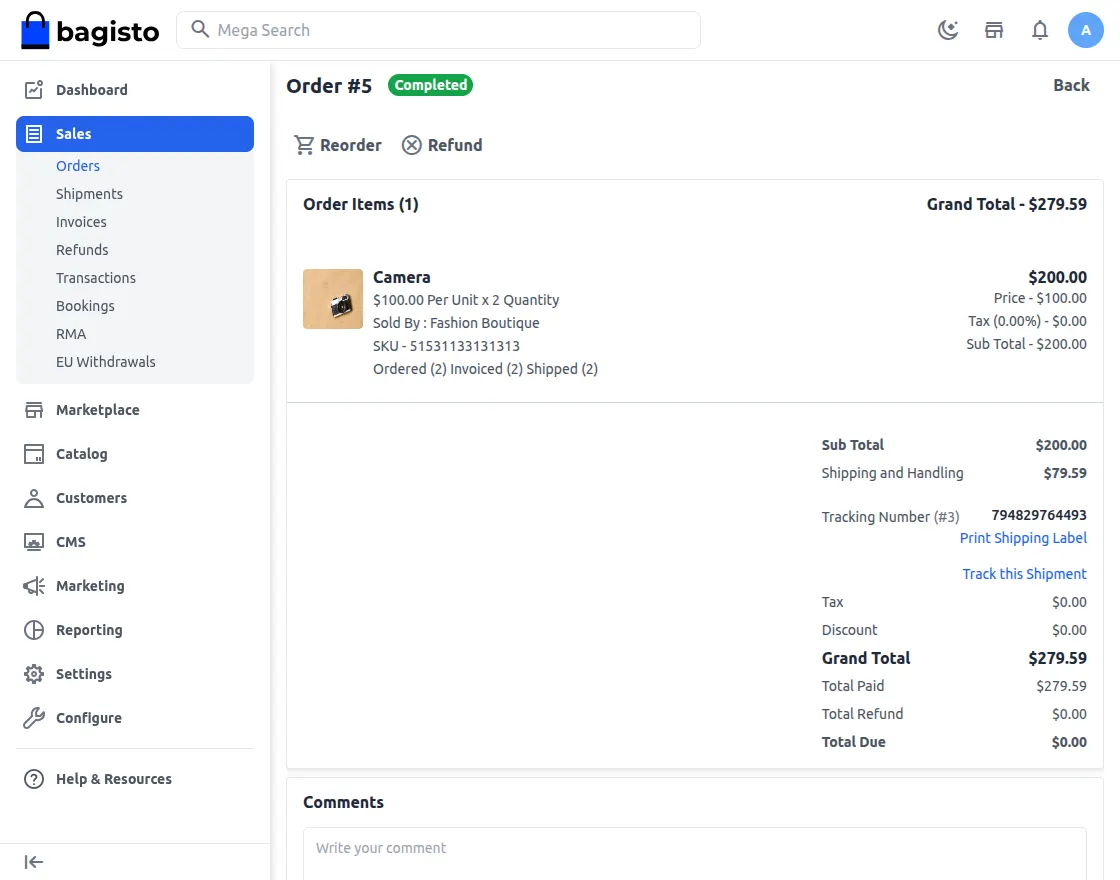Viewport: 1120px width, 880px height.
Task: Click the Marketing megaphone icon
Action: coord(34,586)
